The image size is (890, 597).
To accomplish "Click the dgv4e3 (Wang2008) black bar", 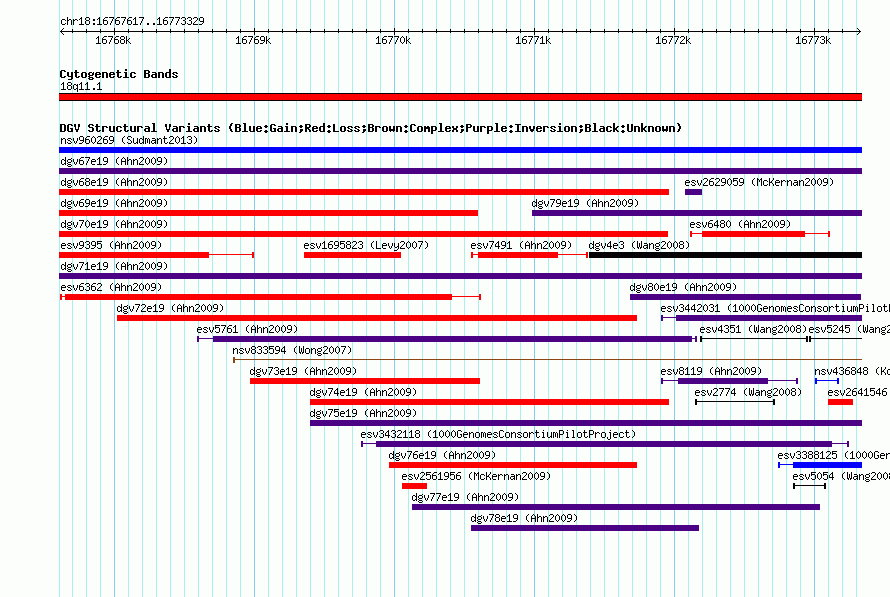I will [x=725, y=255].
